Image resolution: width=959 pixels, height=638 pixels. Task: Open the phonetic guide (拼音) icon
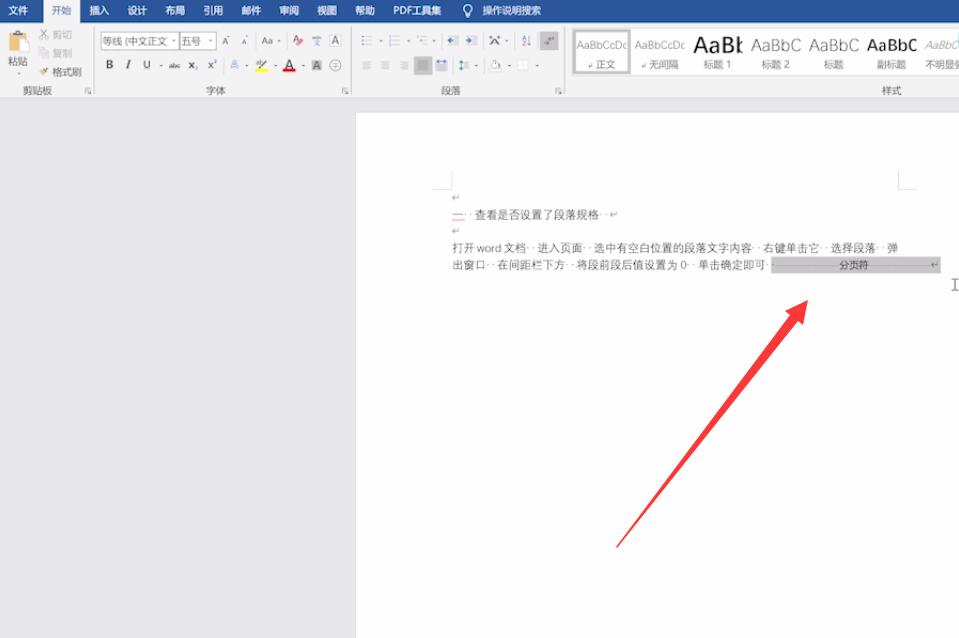click(x=316, y=41)
